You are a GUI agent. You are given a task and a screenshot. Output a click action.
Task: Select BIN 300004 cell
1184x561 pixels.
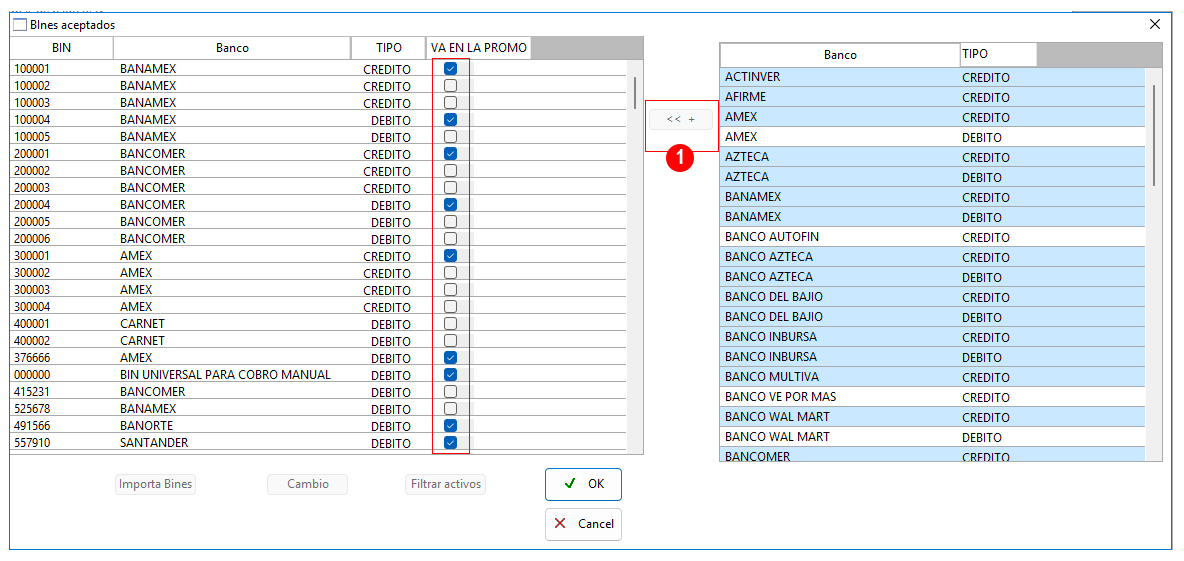click(x=61, y=307)
